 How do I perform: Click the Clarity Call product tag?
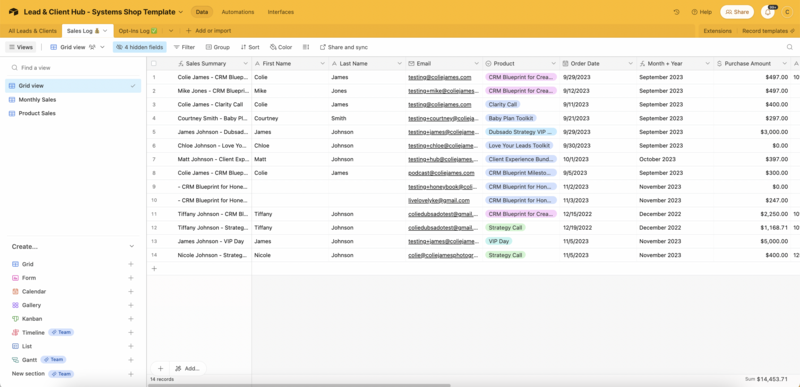(503, 104)
